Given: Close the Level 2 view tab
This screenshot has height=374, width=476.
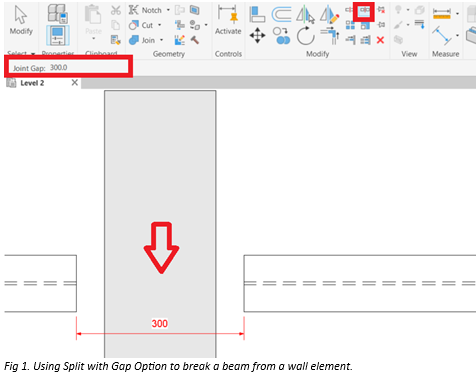Looking at the screenshot, I should [x=75, y=83].
